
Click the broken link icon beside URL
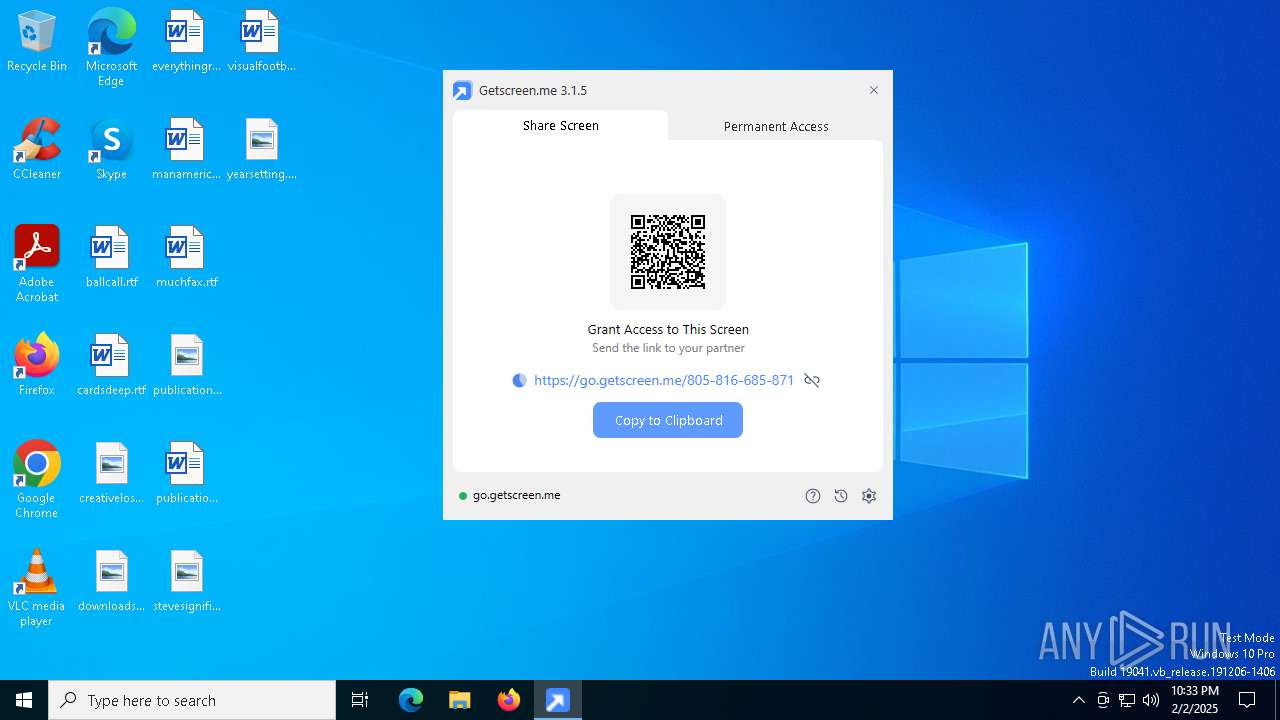pos(812,380)
